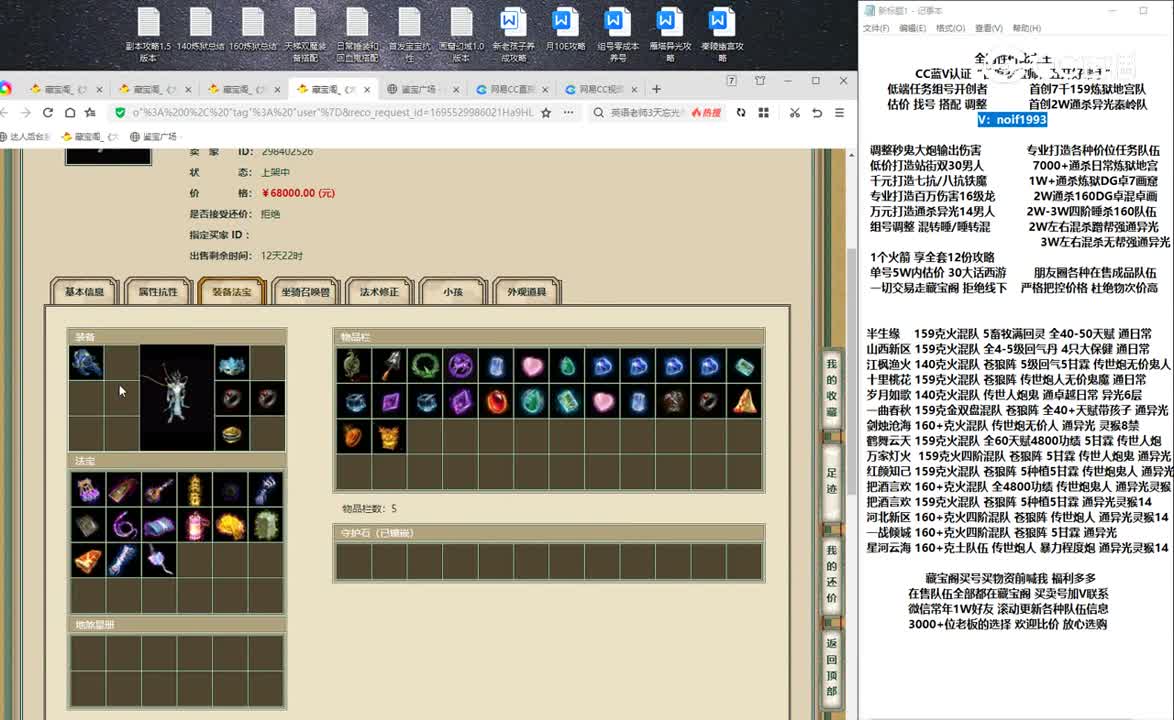Screen dimensions: 1174x720
Task: Open Notepad 格式(O) menu
Action: (x=950, y=28)
